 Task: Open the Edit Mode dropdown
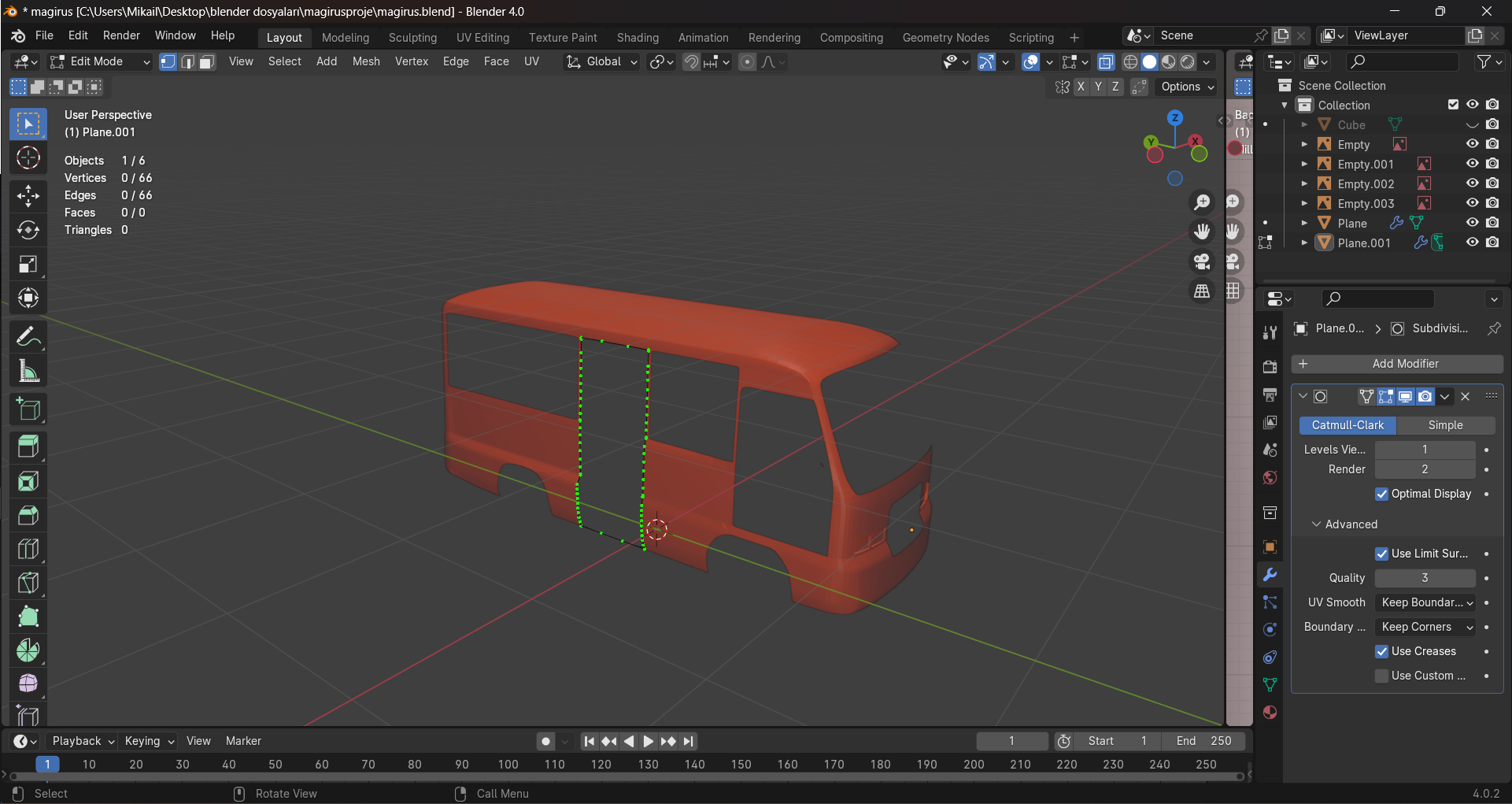pyautogui.click(x=99, y=61)
